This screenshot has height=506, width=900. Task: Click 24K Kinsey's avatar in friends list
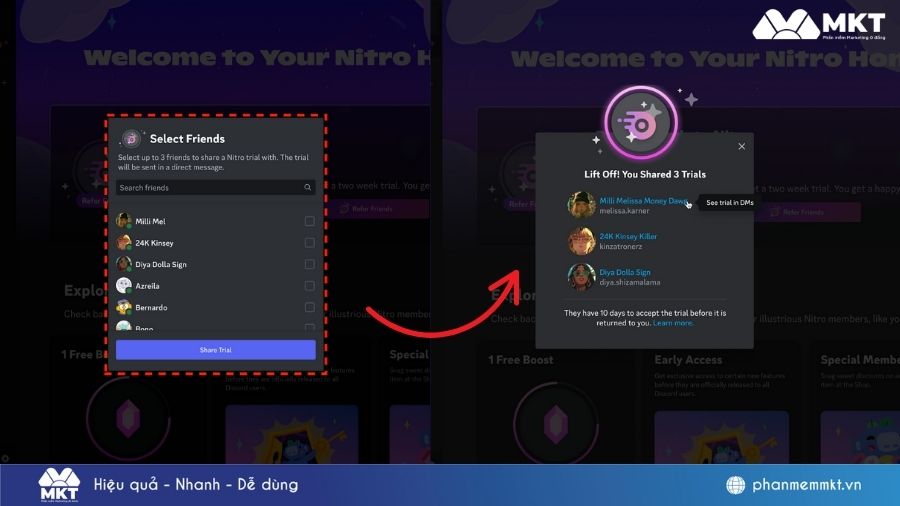pyautogui.click(x=123, y=243)
